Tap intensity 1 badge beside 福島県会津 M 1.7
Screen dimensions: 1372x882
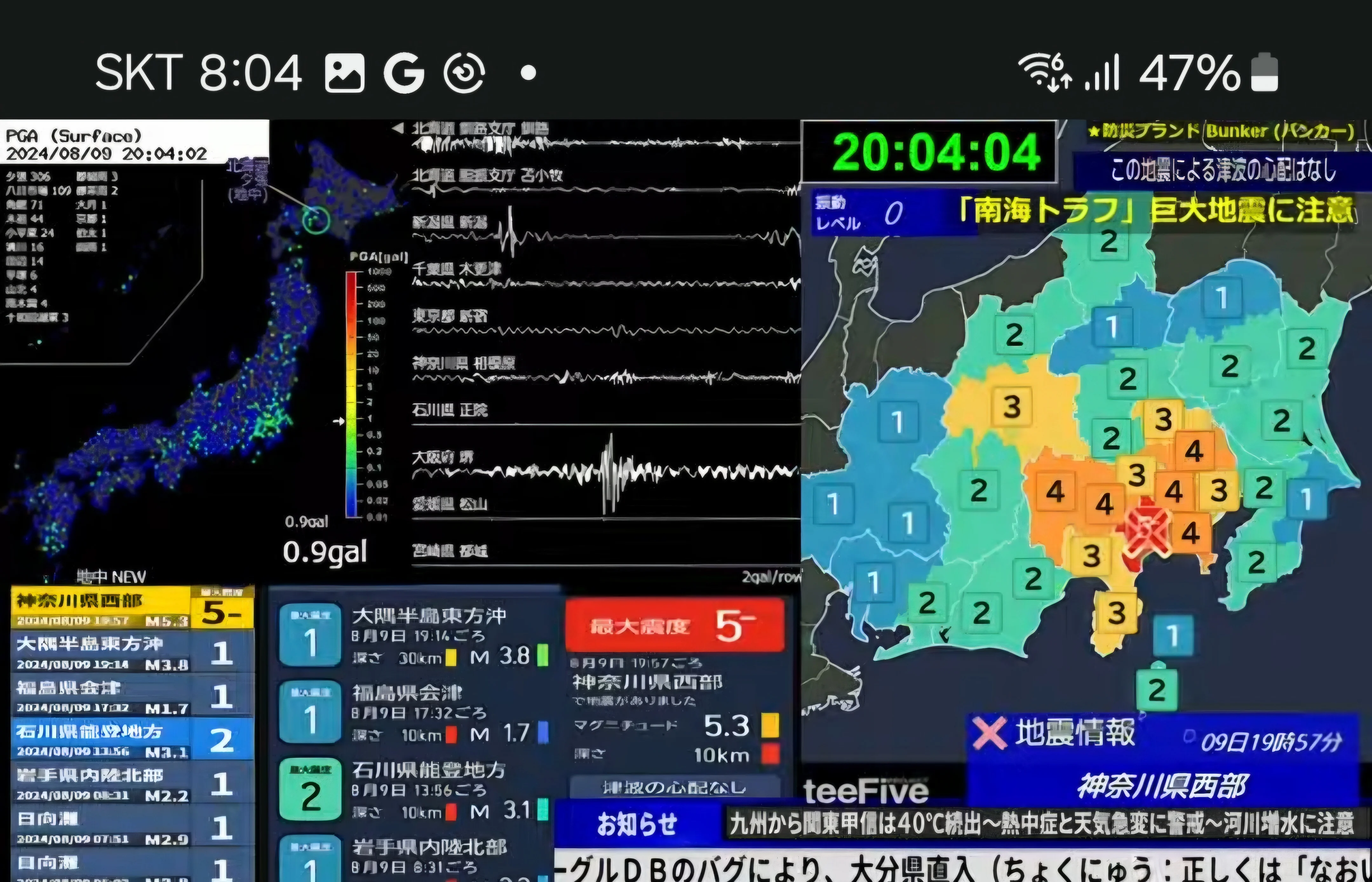coord(310,712)
